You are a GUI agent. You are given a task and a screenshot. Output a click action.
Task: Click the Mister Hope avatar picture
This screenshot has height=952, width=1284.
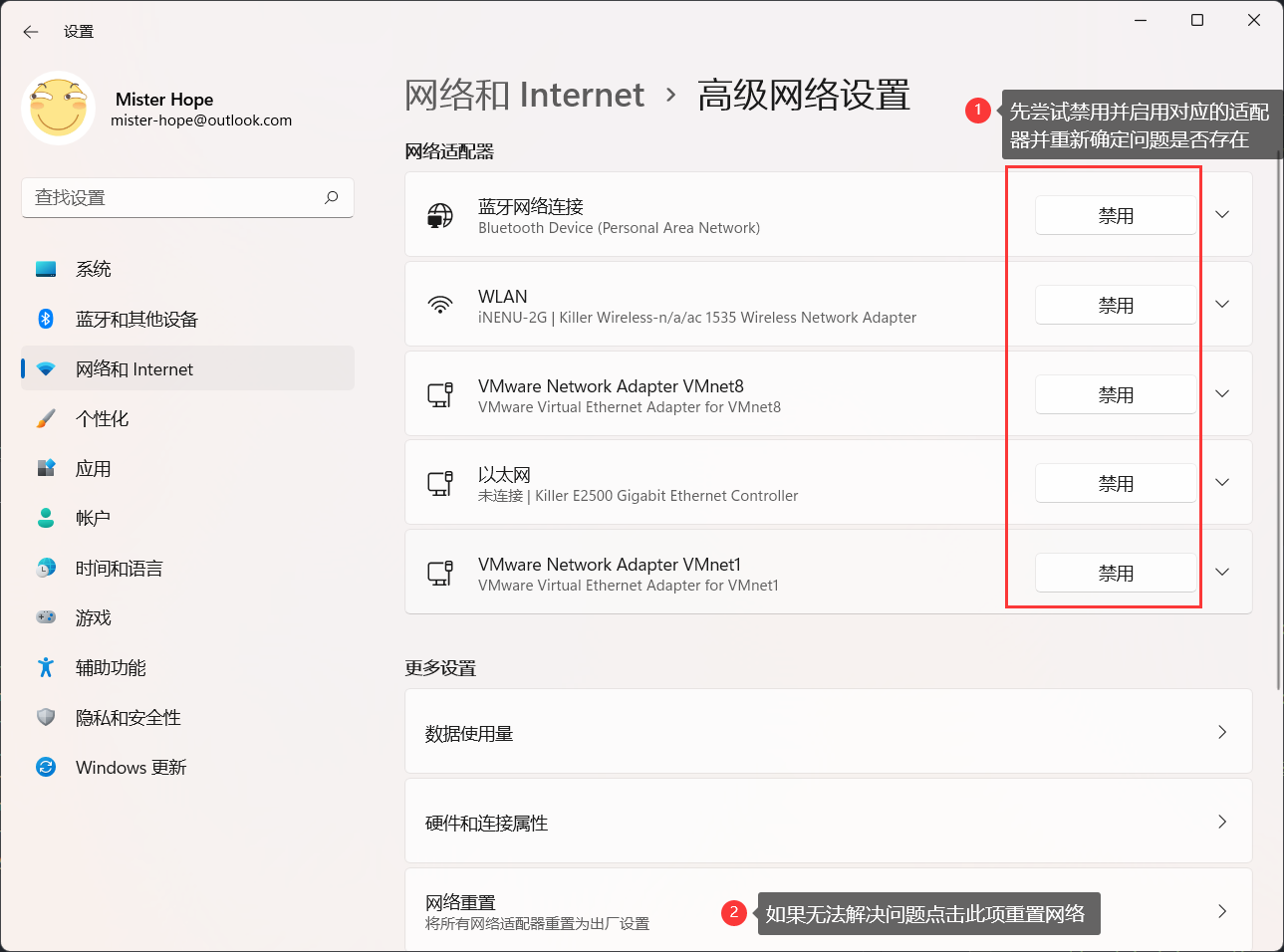(x=59, y=109)
